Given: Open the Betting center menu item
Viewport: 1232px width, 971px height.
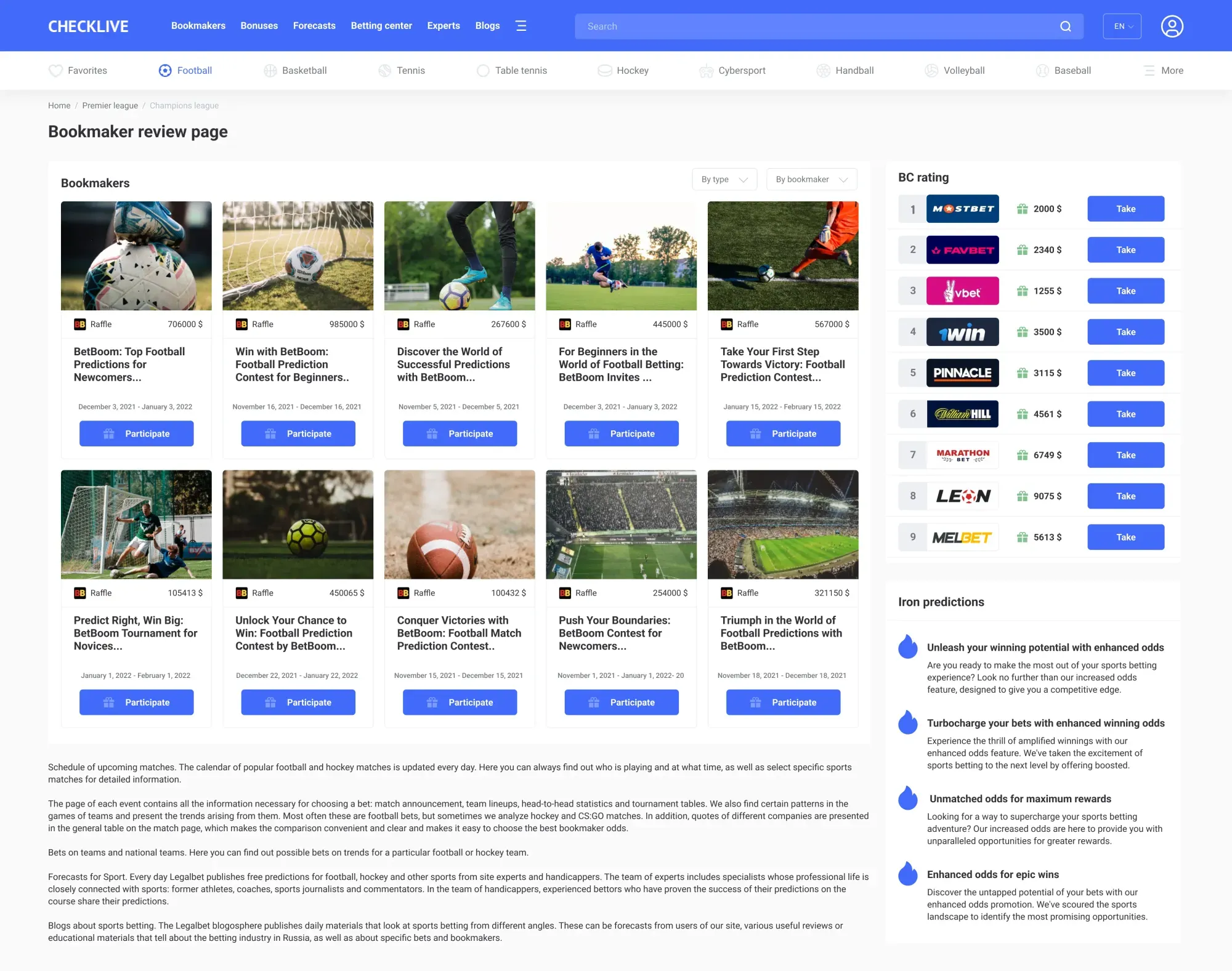Looking at the screenshot, I should pyautogui.click(x=381, y=25).
